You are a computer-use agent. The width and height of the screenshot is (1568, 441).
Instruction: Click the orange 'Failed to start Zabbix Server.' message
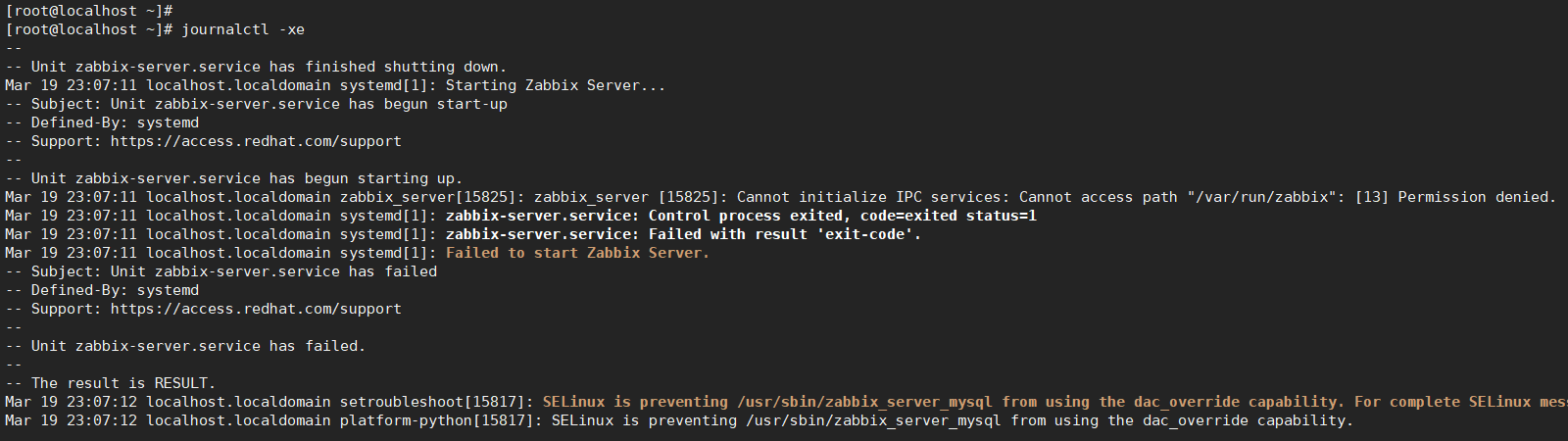pyautogui.click(x=577, y=253)
